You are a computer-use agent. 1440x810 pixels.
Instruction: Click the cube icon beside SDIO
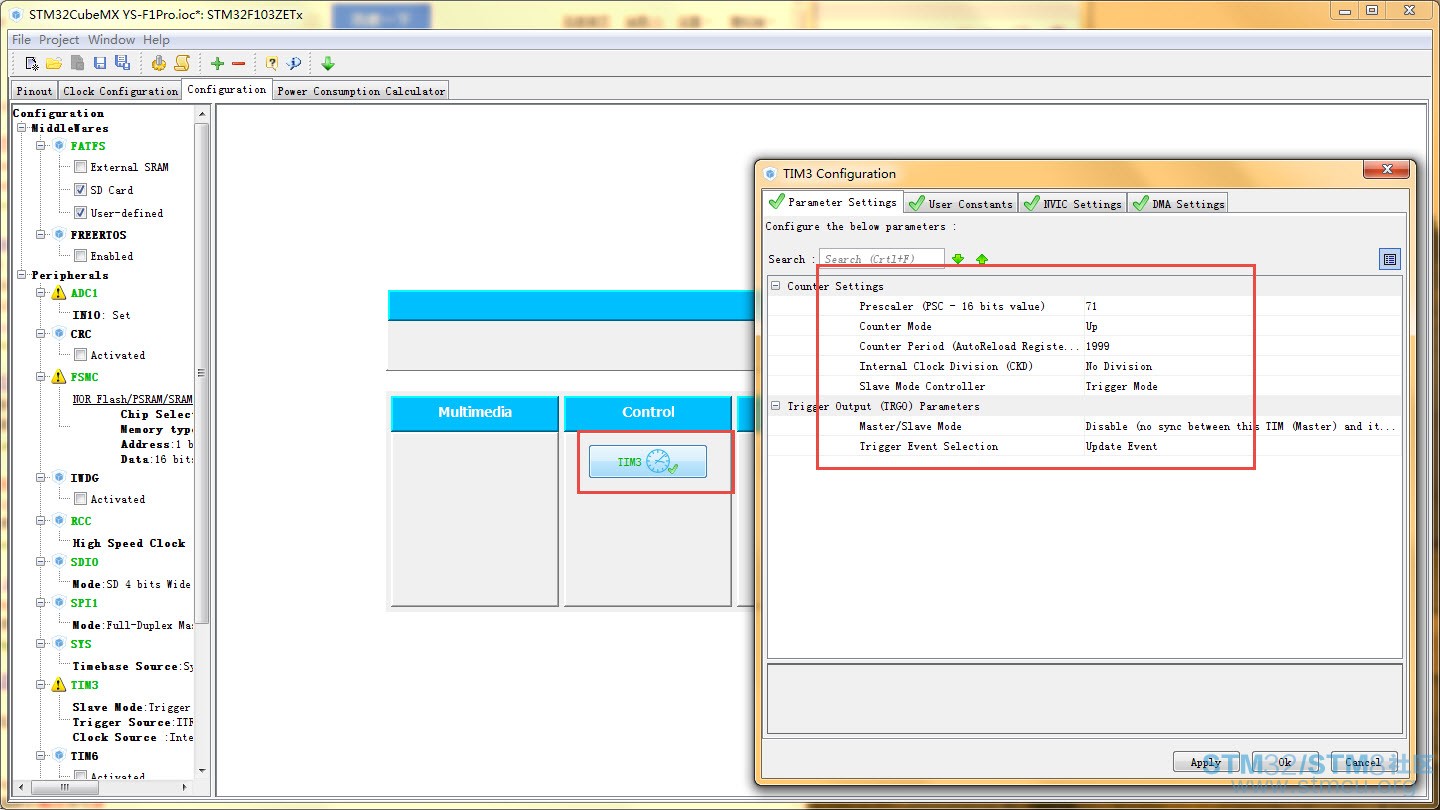[59, 562]
